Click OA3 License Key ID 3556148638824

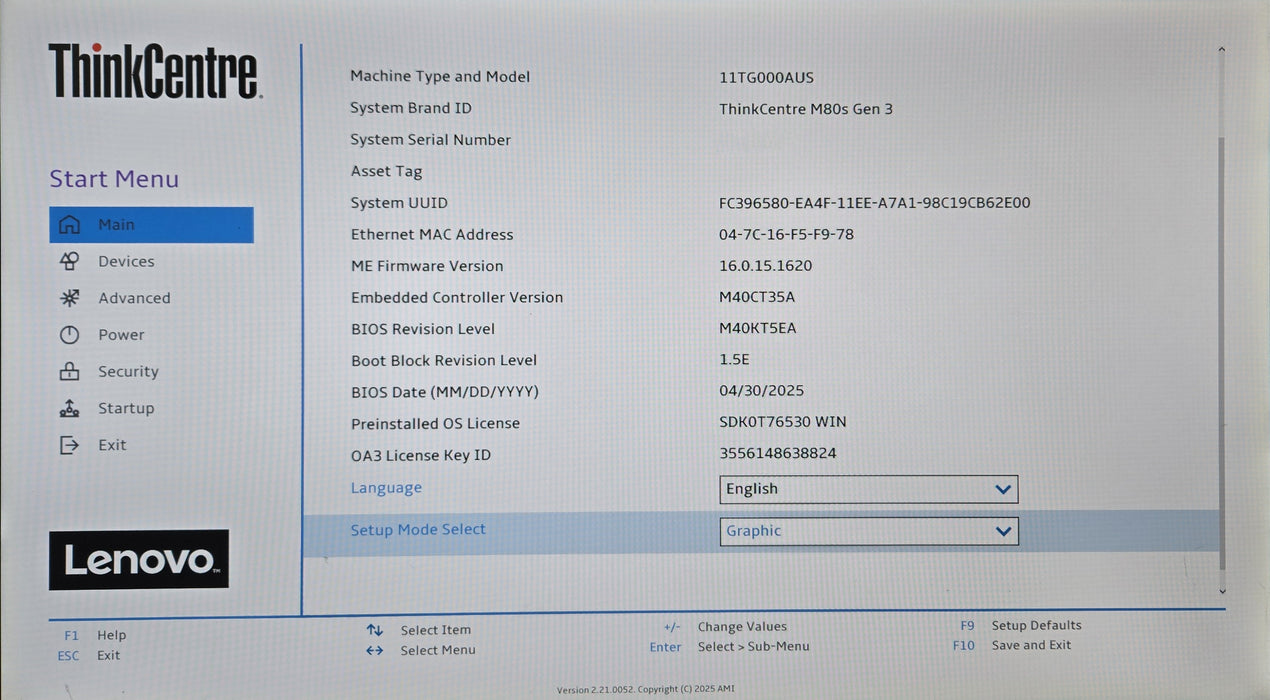click(778, 453)
